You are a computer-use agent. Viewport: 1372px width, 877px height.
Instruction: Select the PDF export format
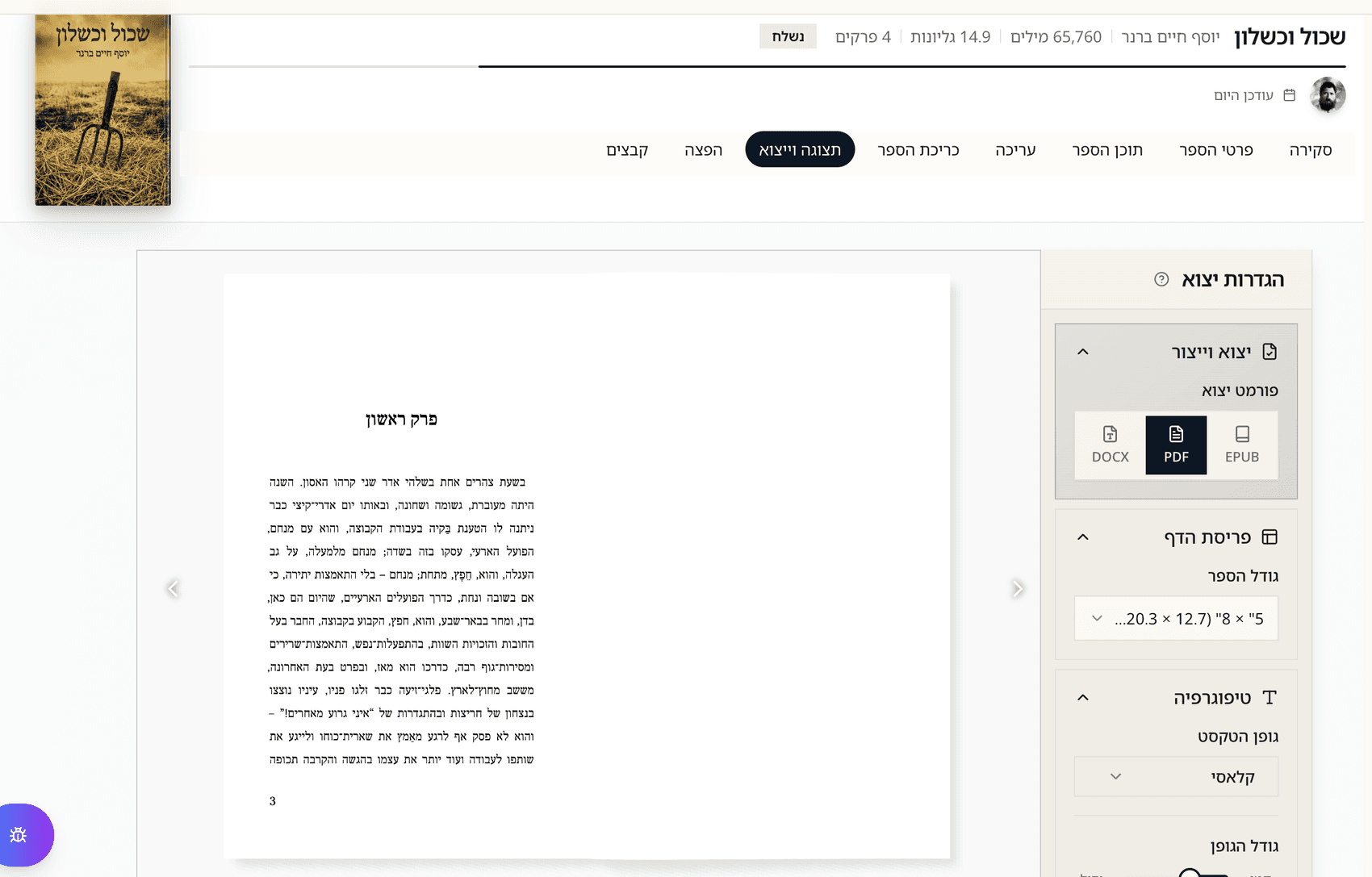pos(1176,445)
